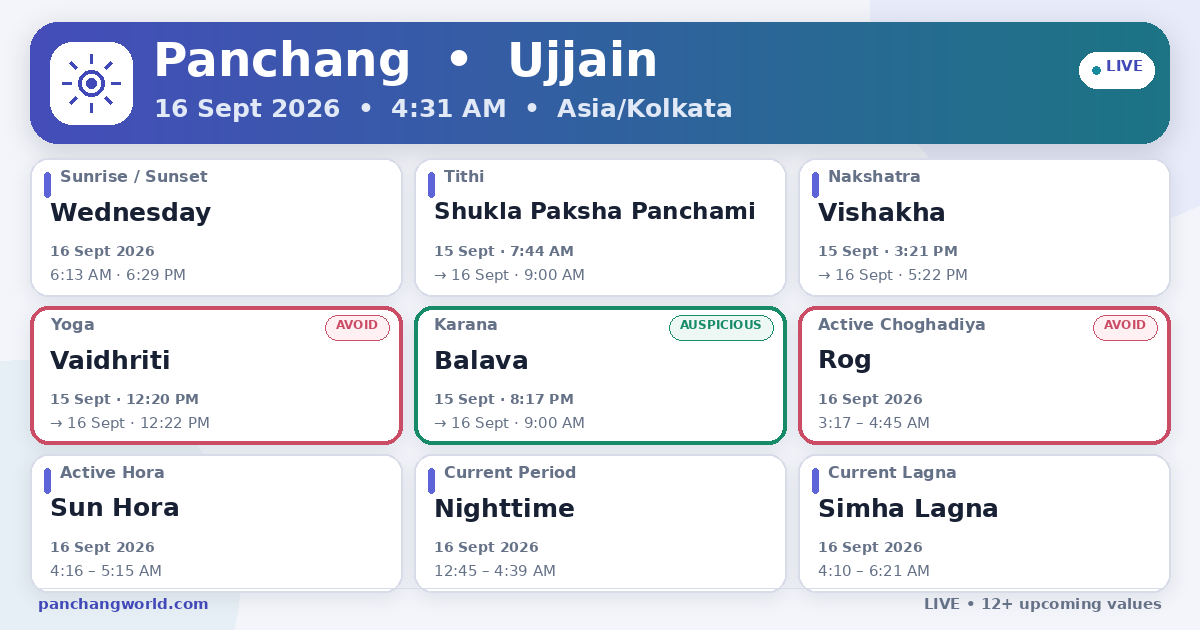Viewport: 1200px width, 630px height.
Task: Click the Panchang Ujjain header title
Action: (406, 61)
